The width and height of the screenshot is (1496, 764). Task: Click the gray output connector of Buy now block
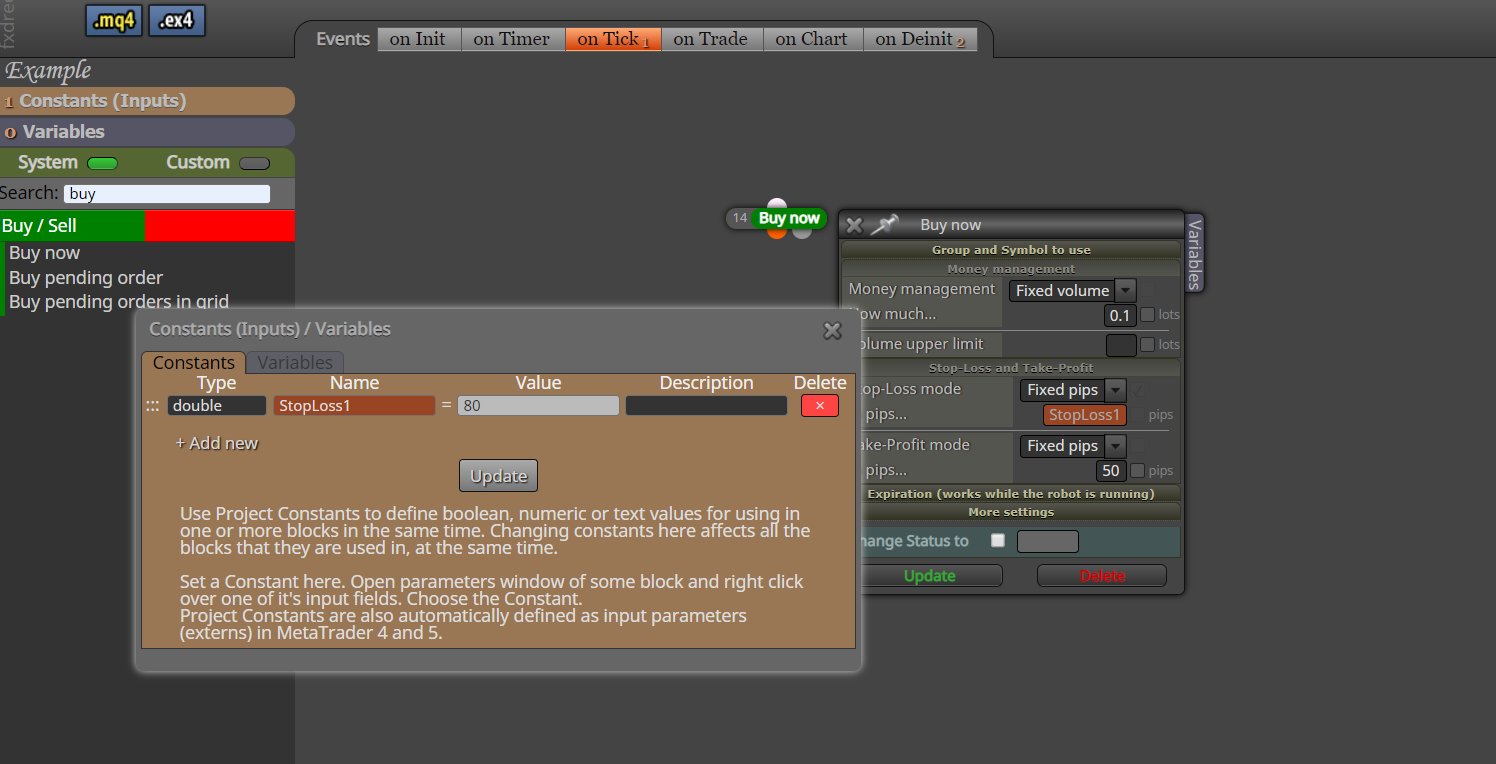[802, 233]
